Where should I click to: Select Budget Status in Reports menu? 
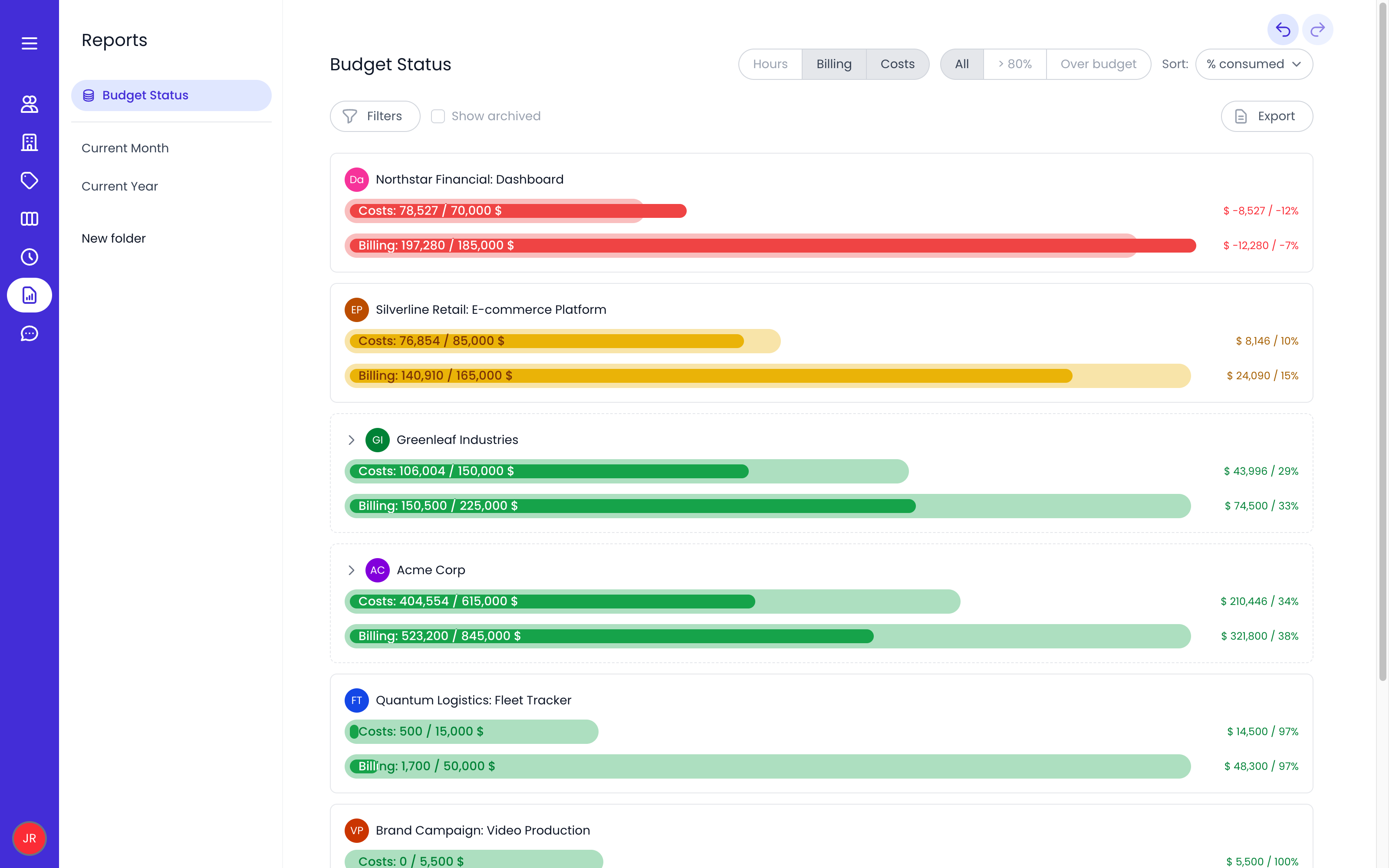click(171, 95)
